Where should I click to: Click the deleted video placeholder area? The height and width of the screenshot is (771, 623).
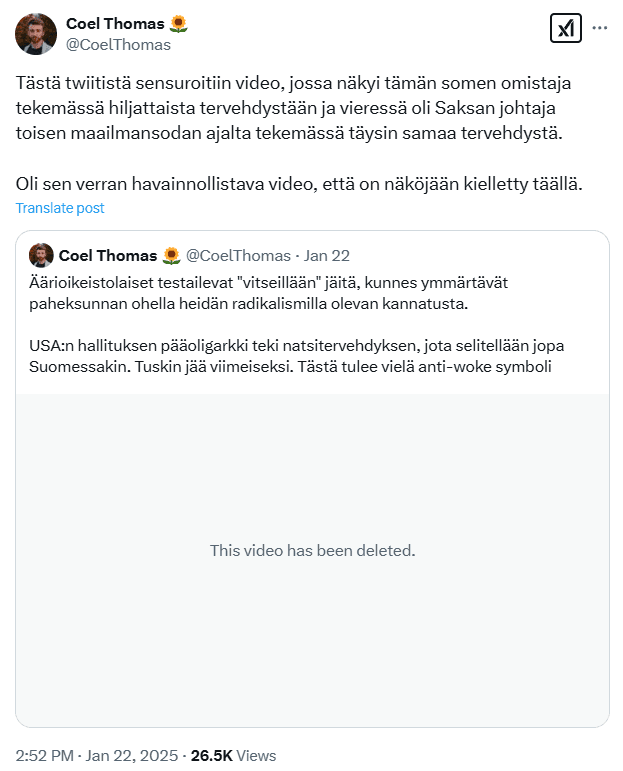312,561
